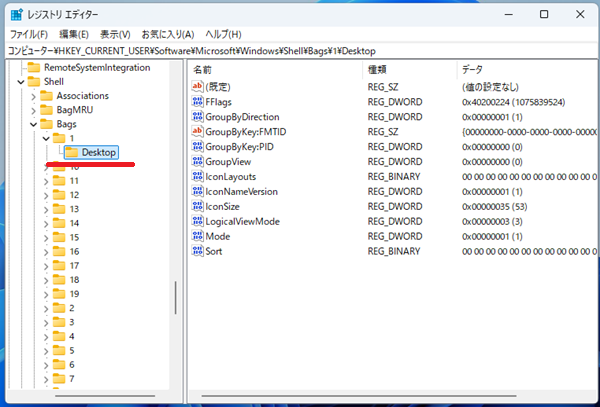Screen dimensions: 600x407
Task: Click REG_BINARY type in the Sort row
Action: point(394,251)
